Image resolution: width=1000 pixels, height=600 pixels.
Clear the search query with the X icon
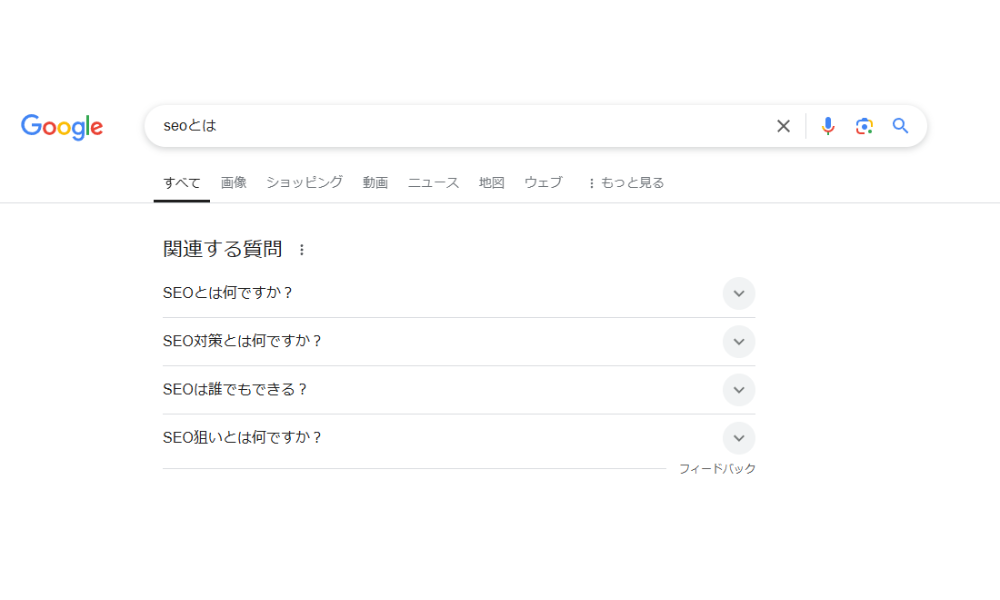[x=783, y=126]
